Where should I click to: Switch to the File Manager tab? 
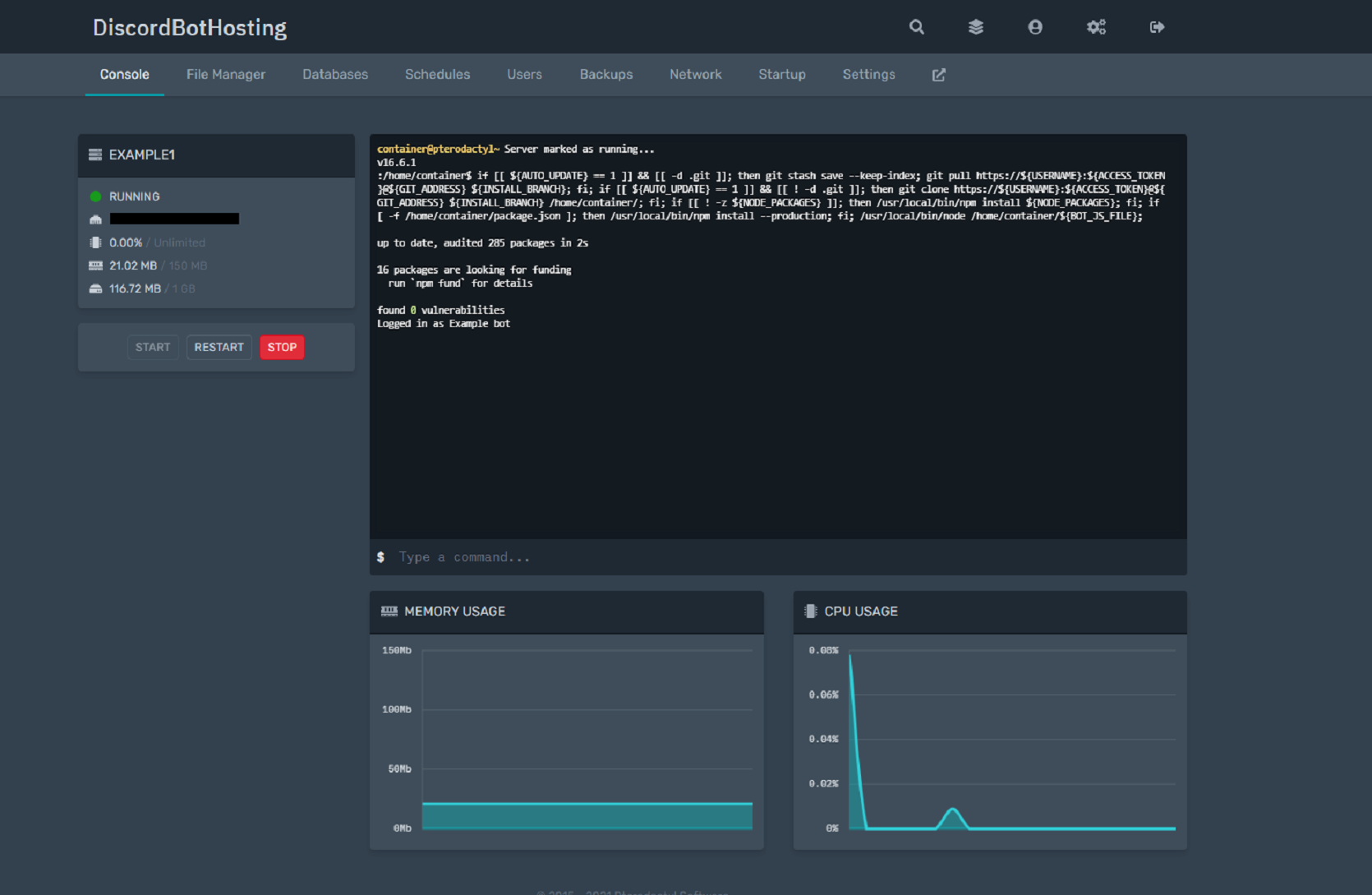(226, 75)
